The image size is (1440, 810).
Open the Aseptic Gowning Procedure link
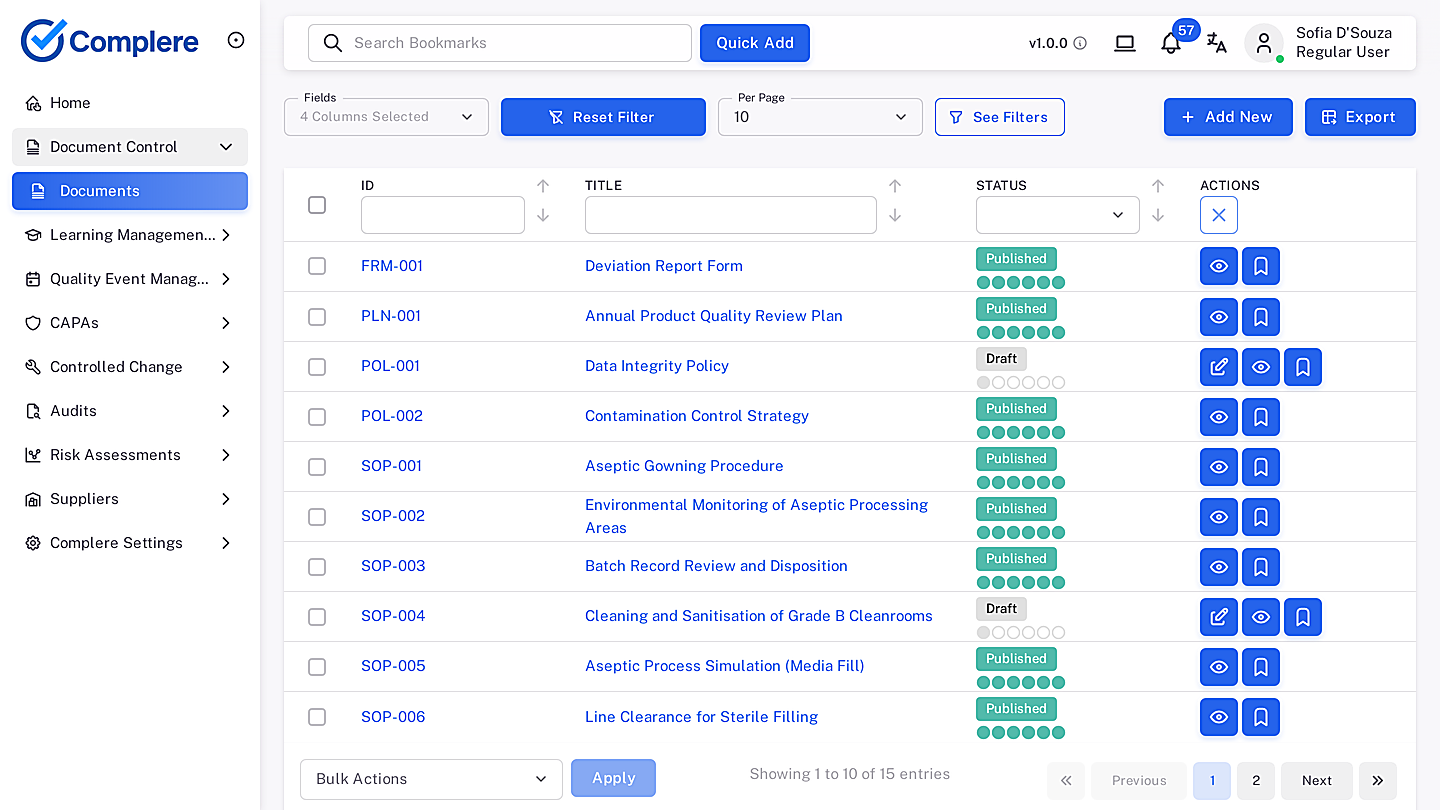coord(684,466)
